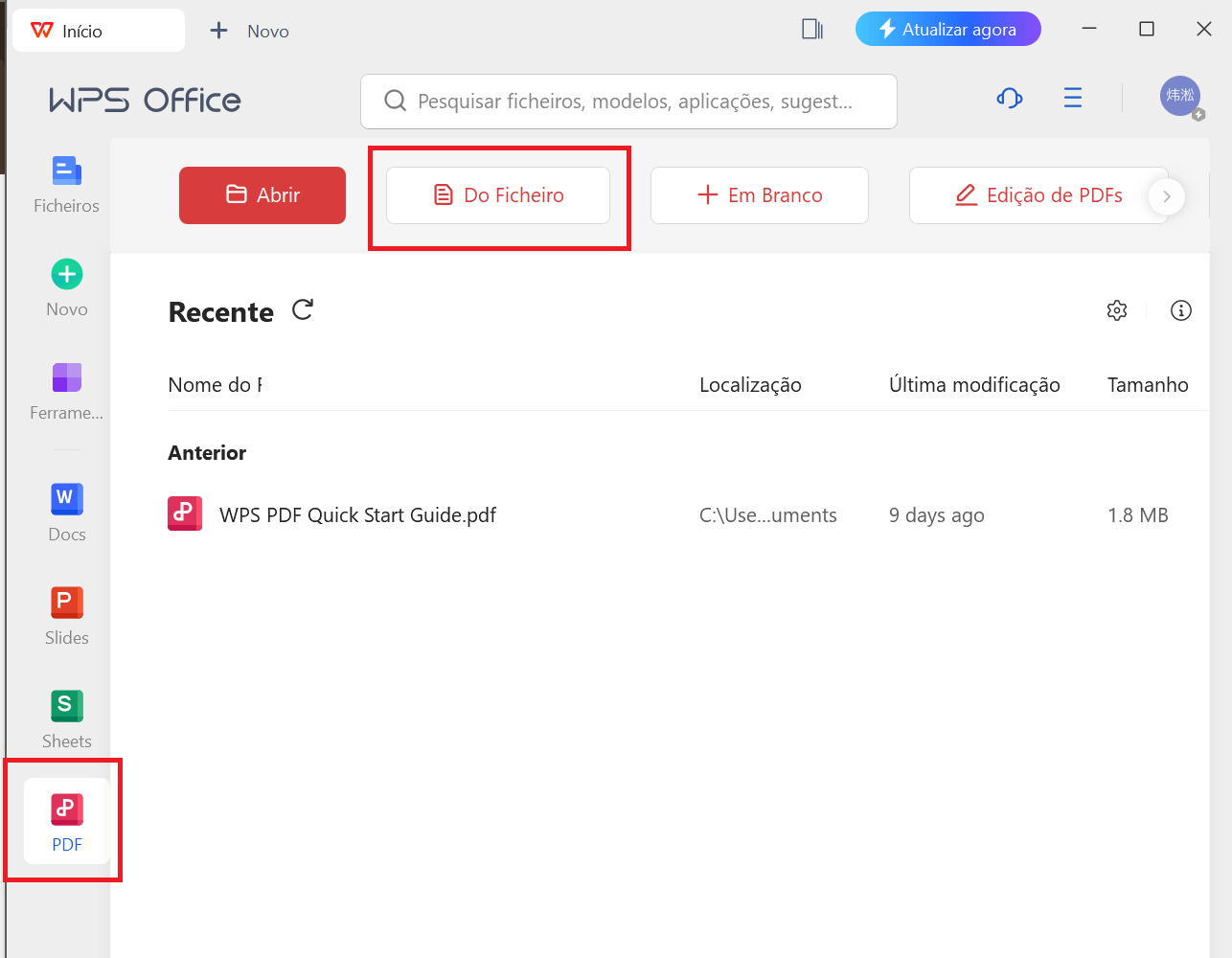Viewport: 1232px width, 958px height.
Task: Click Atualizar agora upgrade button
Action: [x=948, y=29]
